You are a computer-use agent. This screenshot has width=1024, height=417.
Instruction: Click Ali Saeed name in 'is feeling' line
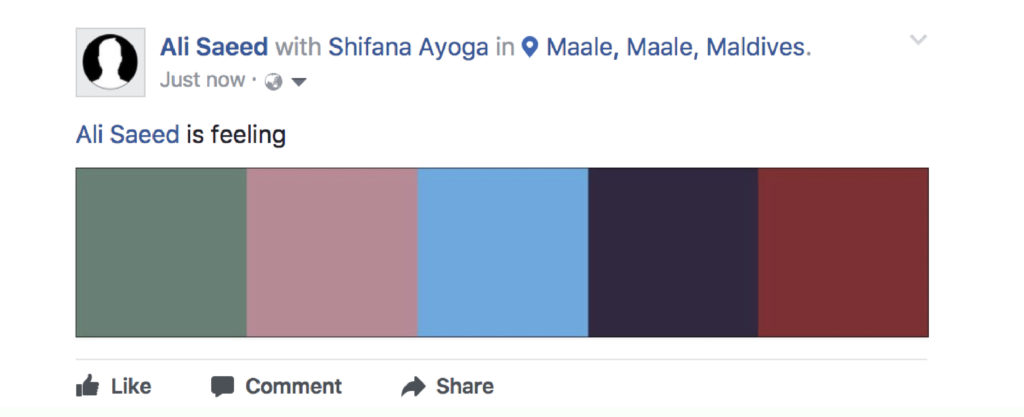(127, 135)
